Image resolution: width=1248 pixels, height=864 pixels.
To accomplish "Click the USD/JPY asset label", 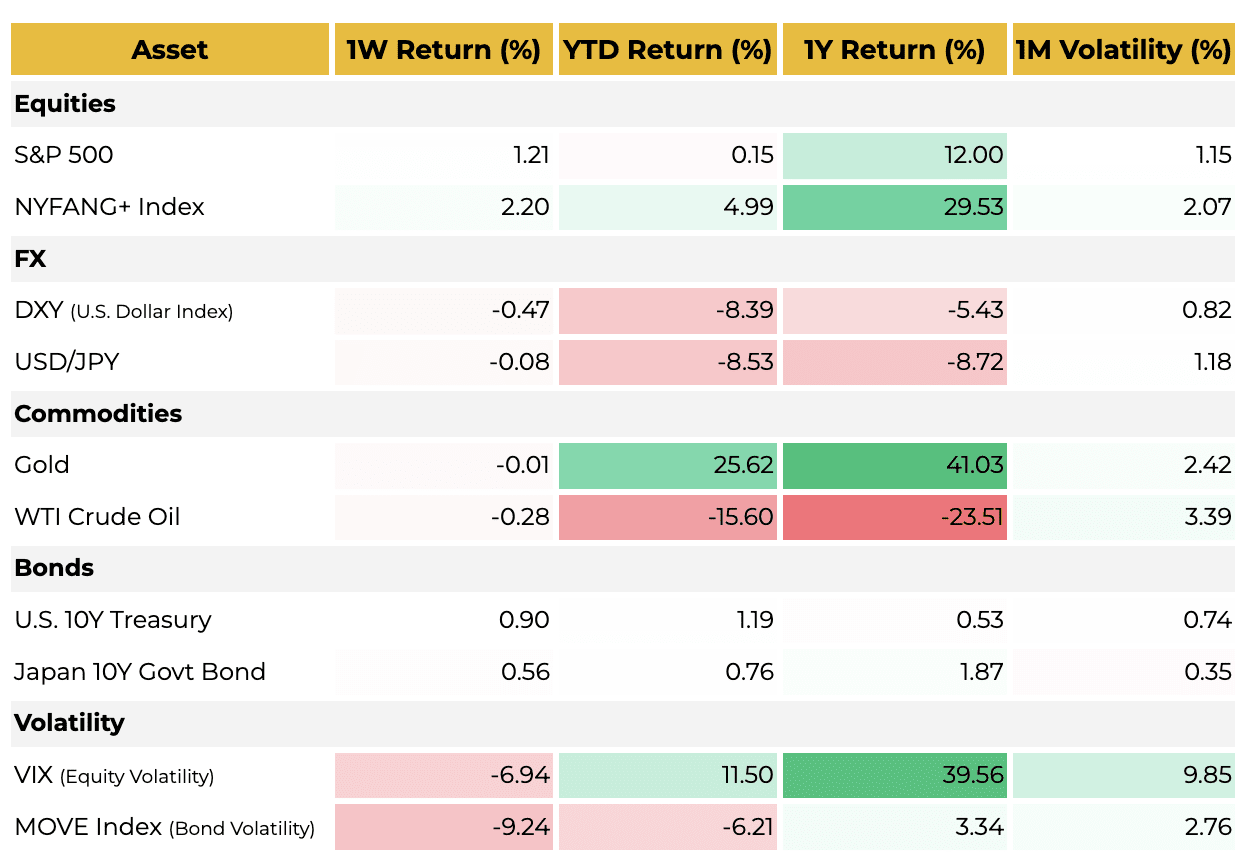I will (x=67, y=362).
